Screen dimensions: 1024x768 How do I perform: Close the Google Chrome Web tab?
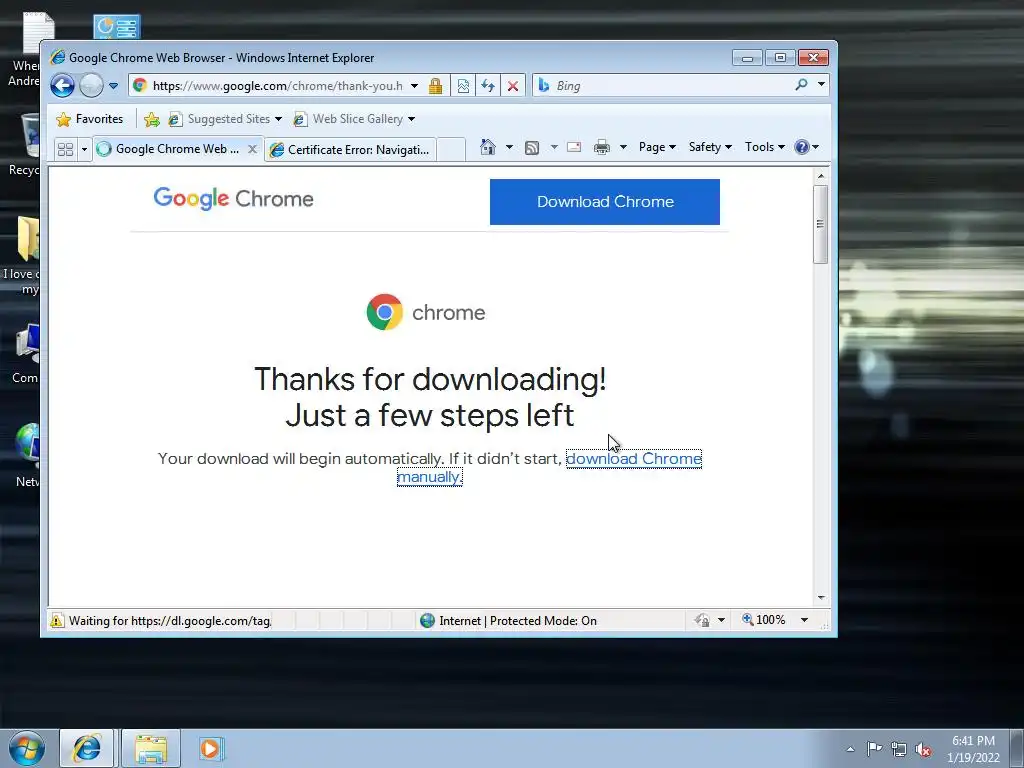tap(252, 150)
